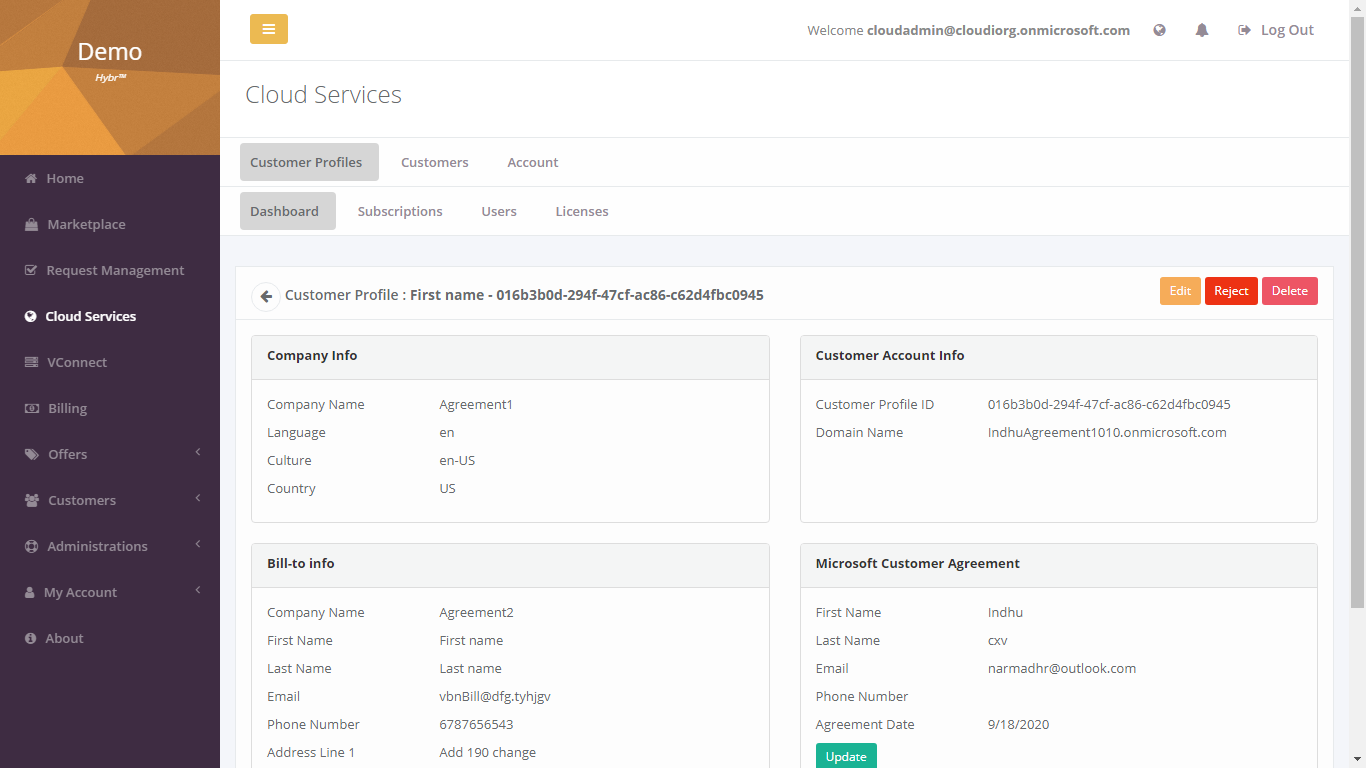Click the Culture value en-US
The image size is (1366, 768).
point(457,461)
